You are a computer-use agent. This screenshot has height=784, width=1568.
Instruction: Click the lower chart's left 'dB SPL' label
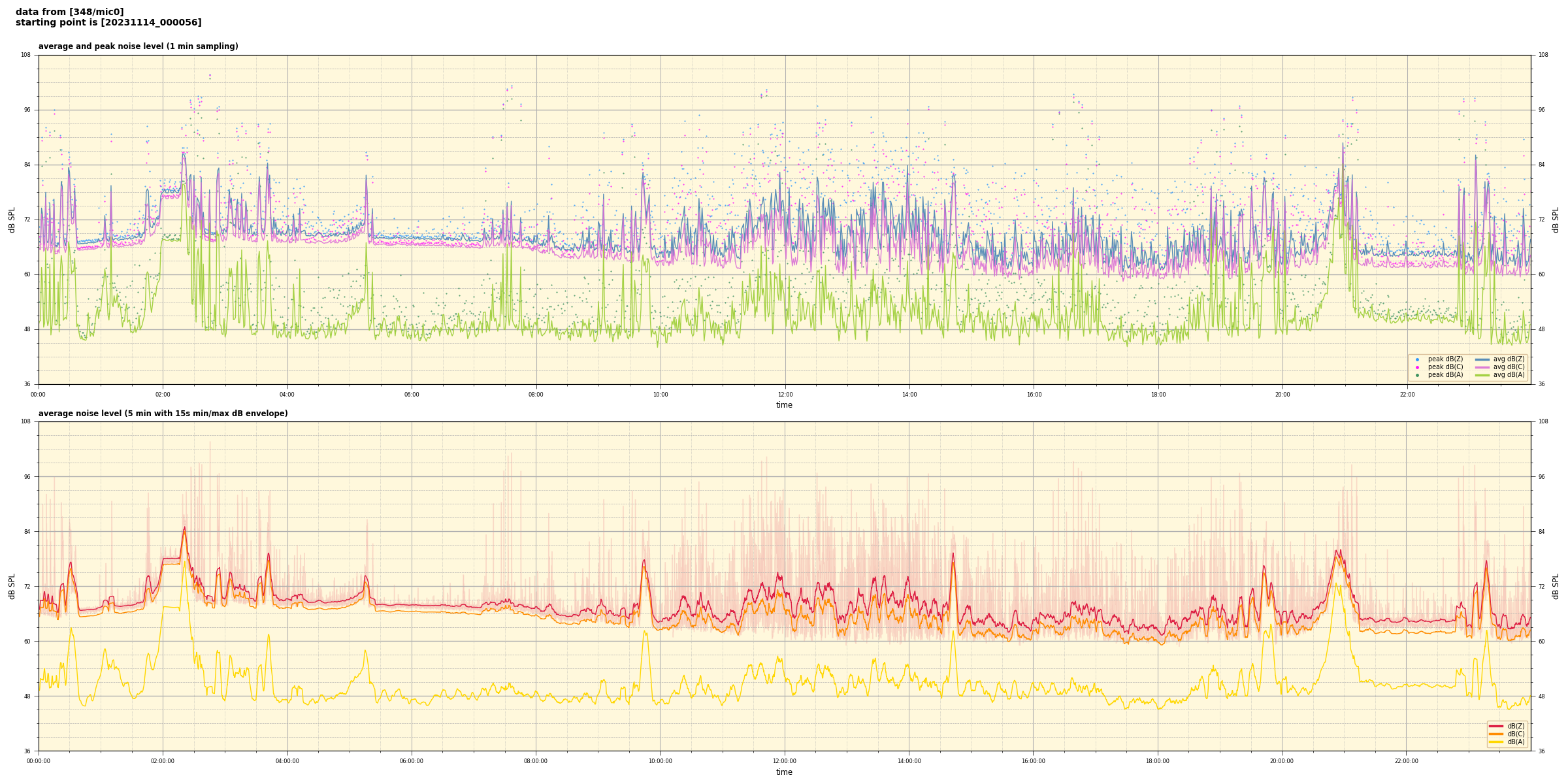pyautogui.click(x=12, y=586)
